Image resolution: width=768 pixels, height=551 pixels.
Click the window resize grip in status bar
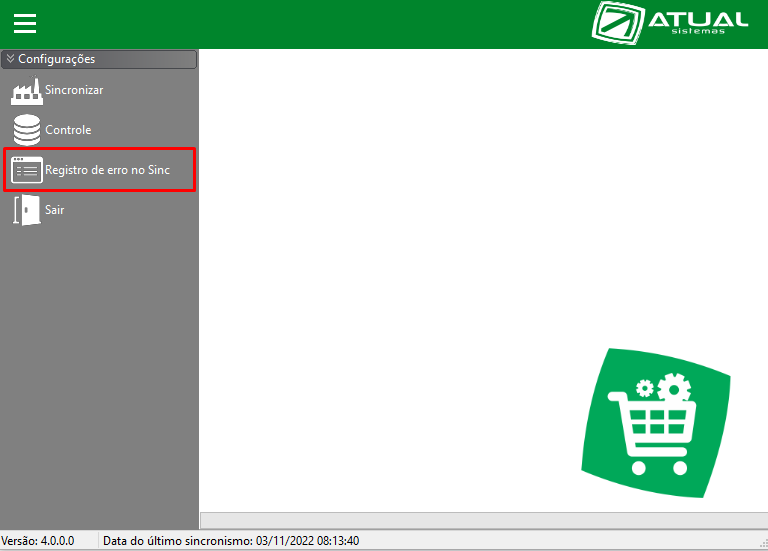pos(763,543)
